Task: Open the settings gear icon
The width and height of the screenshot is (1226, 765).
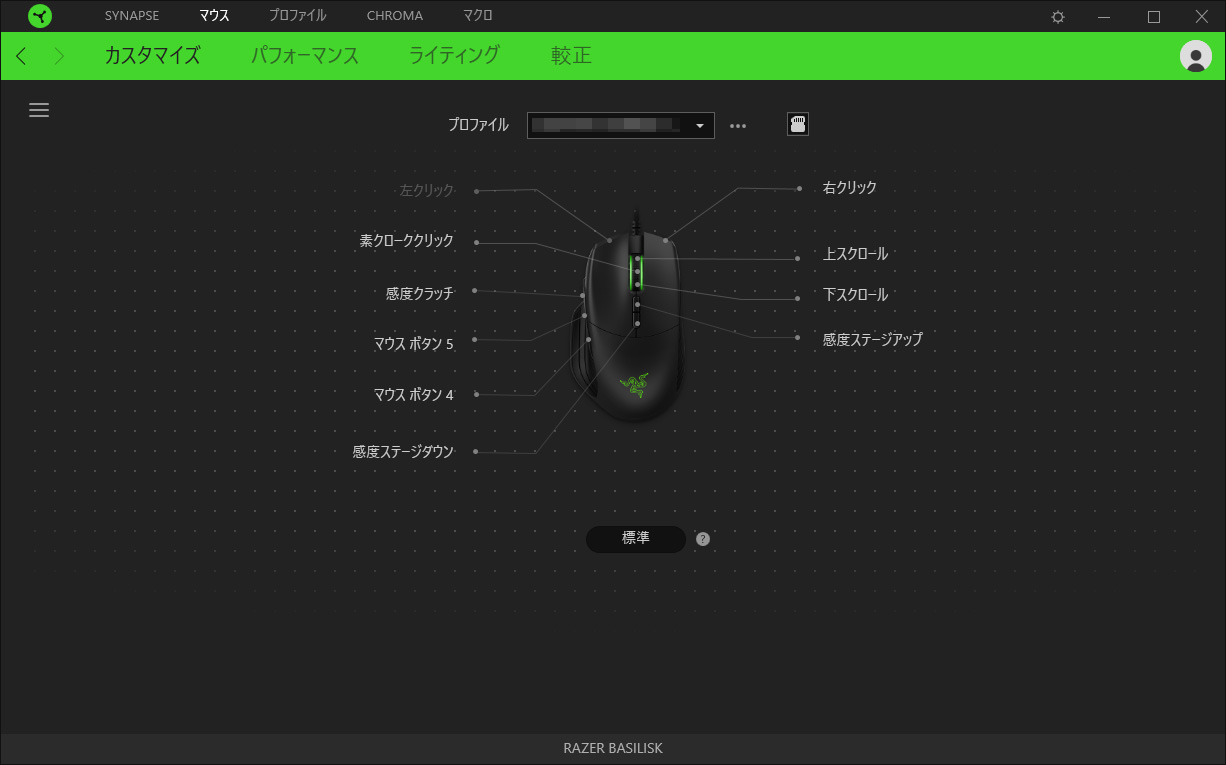Action: coord(1058,17)
